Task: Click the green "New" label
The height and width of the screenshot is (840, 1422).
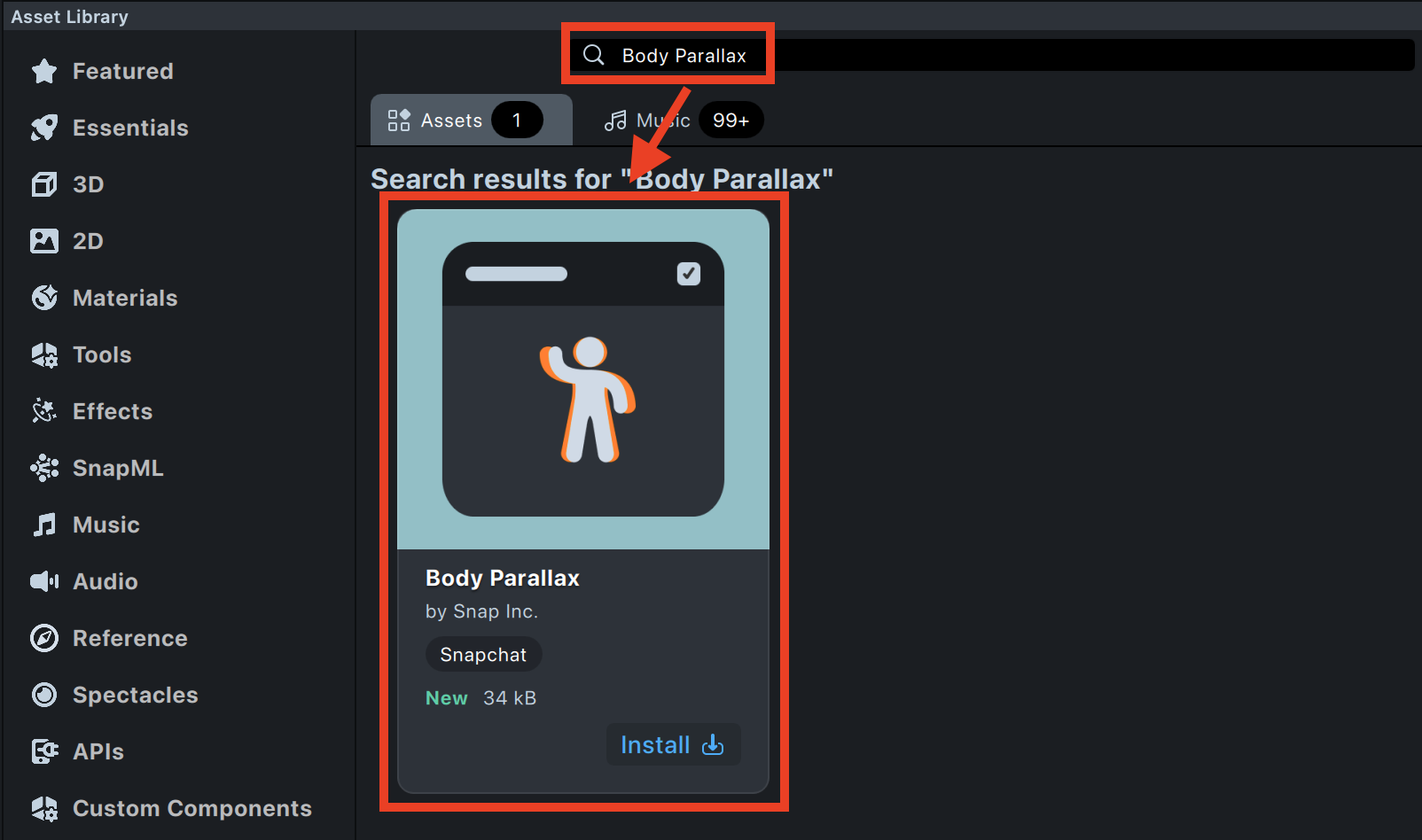Action: coord(447,698)
